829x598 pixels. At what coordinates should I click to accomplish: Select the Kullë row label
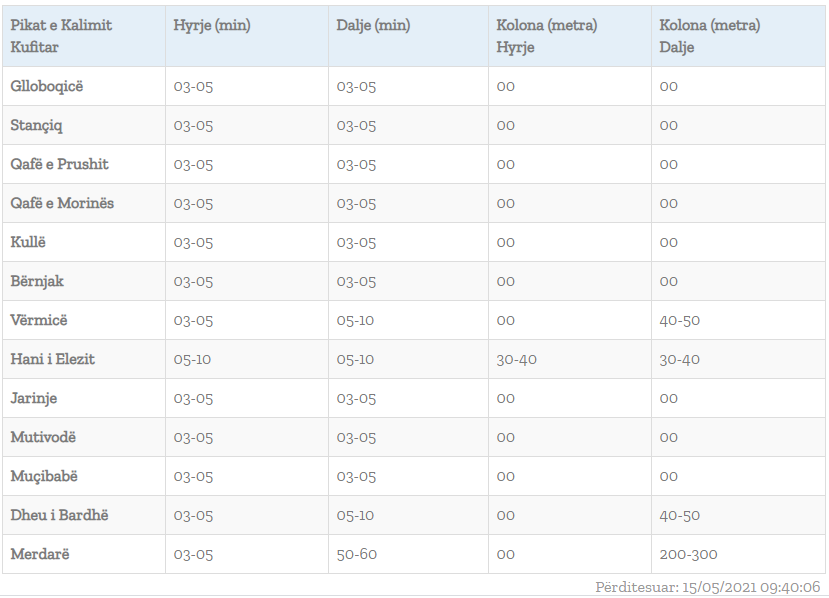pyautogui.click(x=28, y=242)
